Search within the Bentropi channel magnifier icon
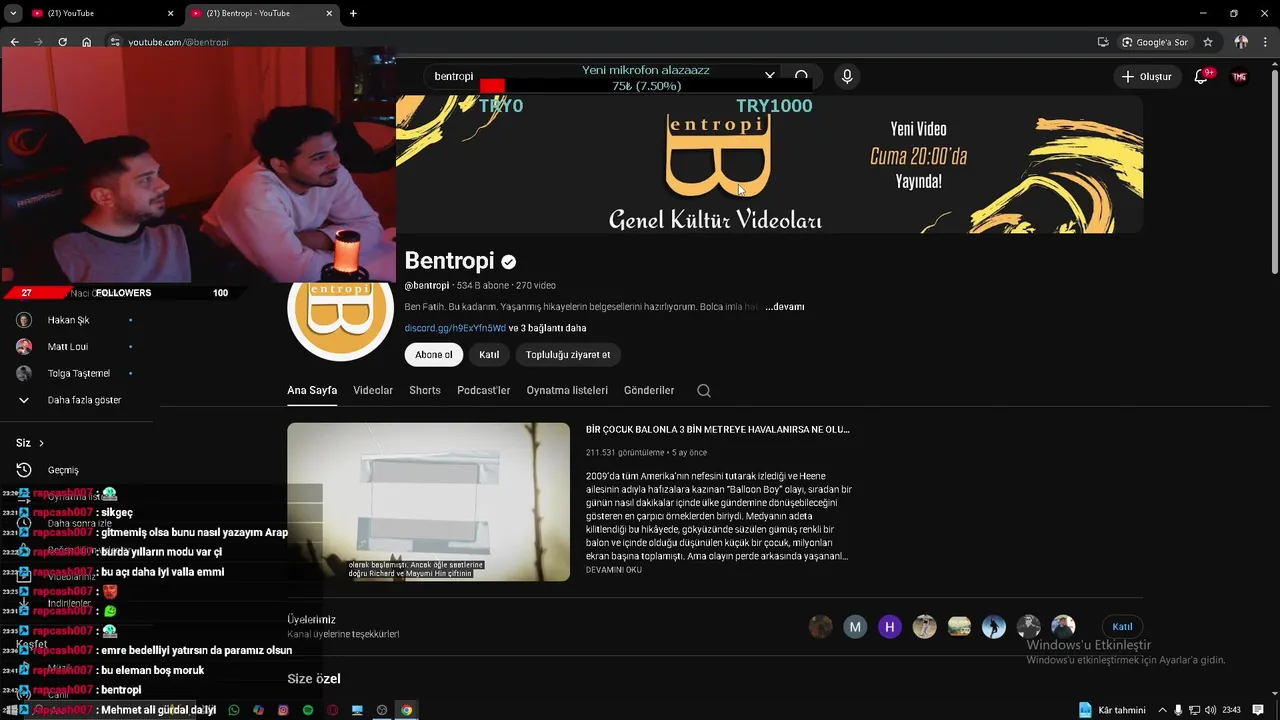 704,390
